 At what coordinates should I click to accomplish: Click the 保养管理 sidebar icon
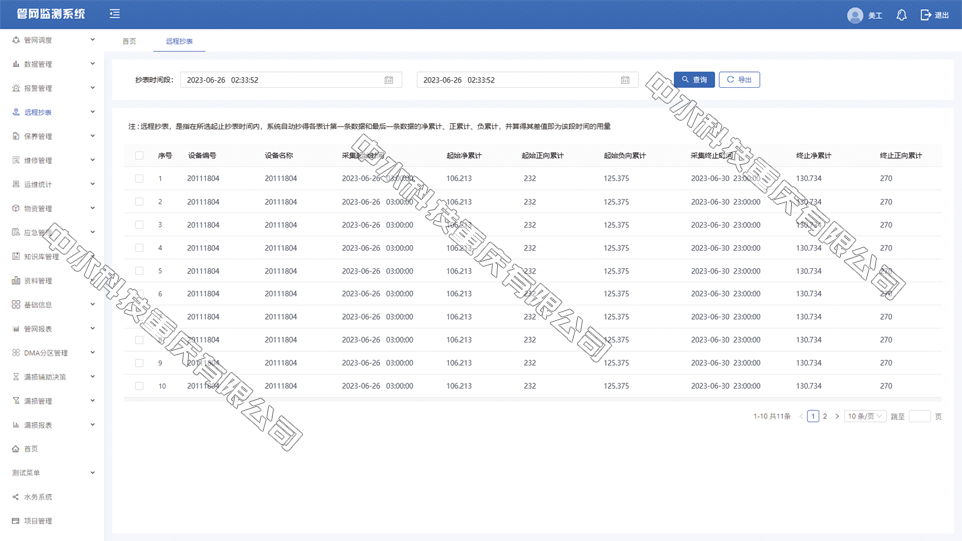coord(16,136)
